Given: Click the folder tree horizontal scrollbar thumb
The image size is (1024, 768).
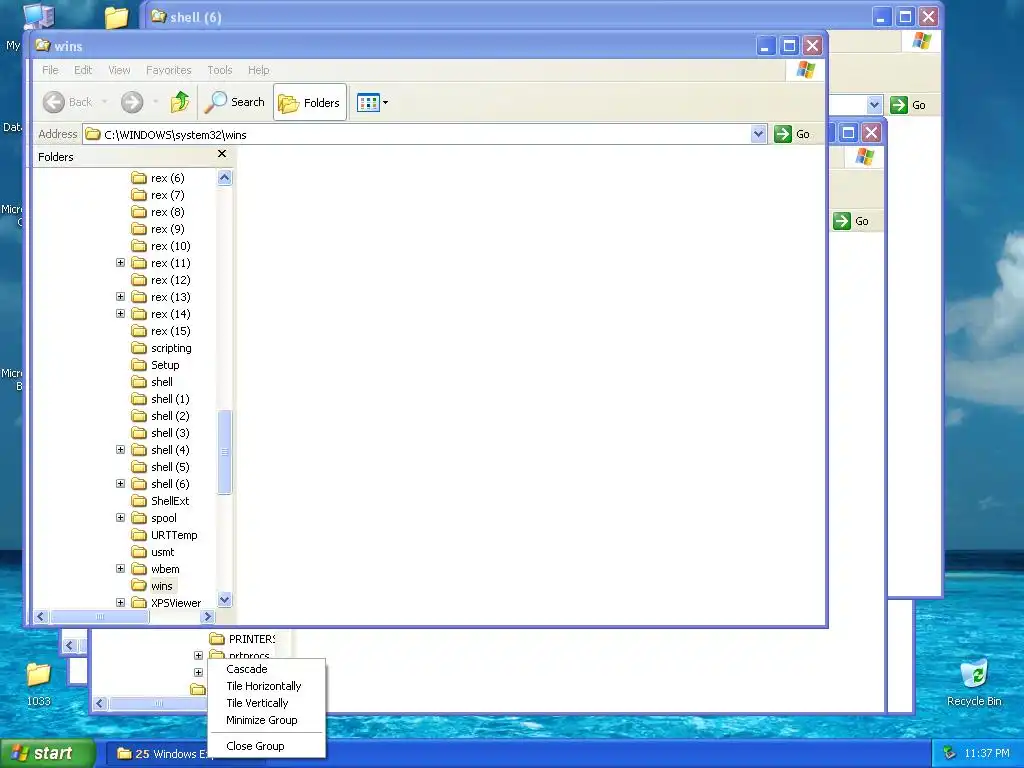Looking at the screenshot, I should (100, 616).
